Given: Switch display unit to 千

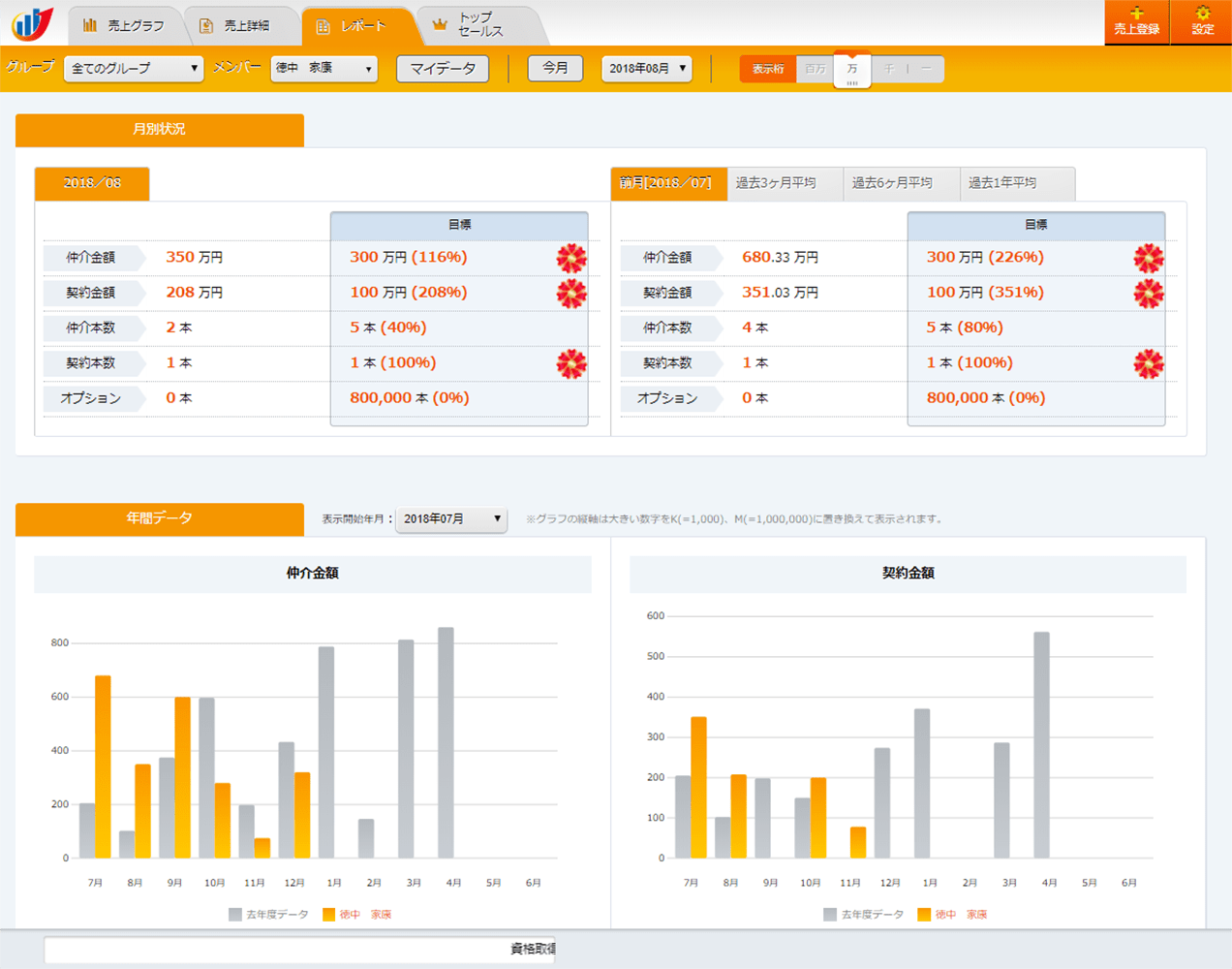Looking at the screenshot, I should coord(889,69).
